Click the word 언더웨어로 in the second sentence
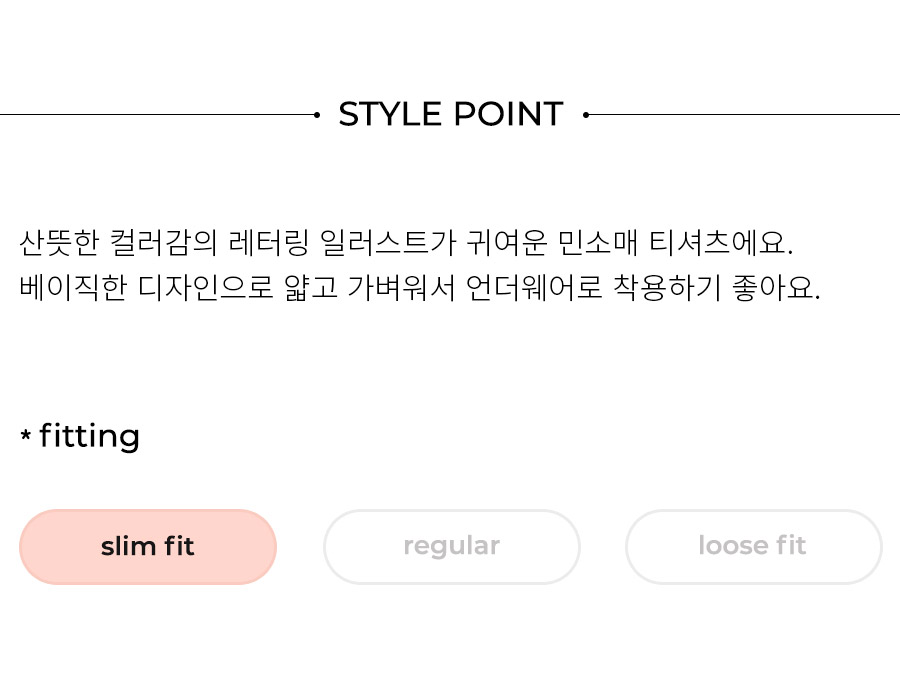This screenshot has width=900, height=698. 534,288
